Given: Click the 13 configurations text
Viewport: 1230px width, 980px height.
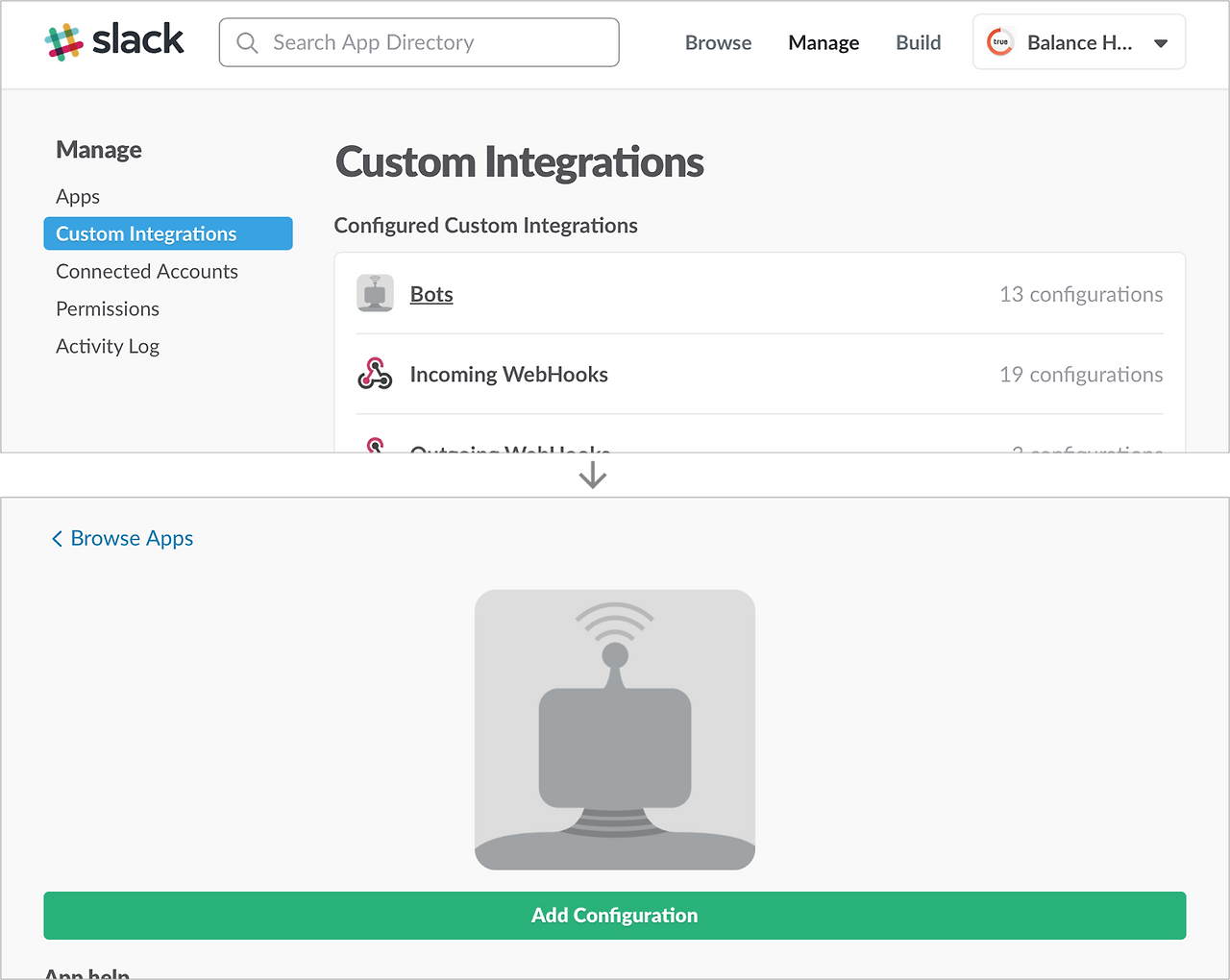Looking at the screenshot, I should (x=1081, y=294).
